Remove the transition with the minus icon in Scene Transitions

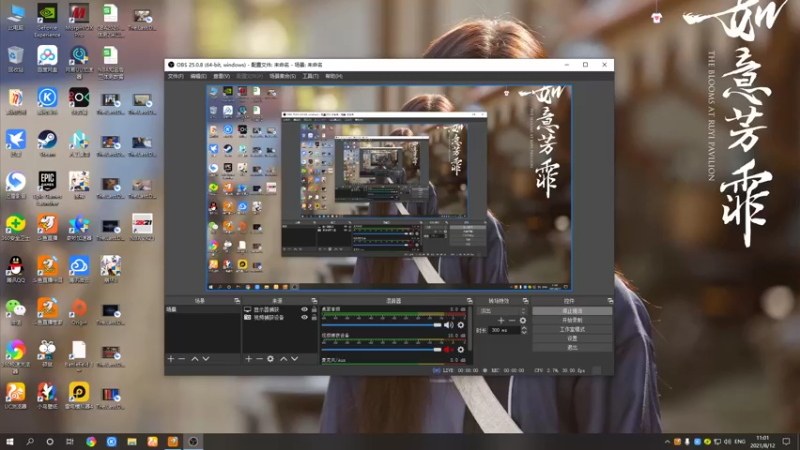coord(512,320)
